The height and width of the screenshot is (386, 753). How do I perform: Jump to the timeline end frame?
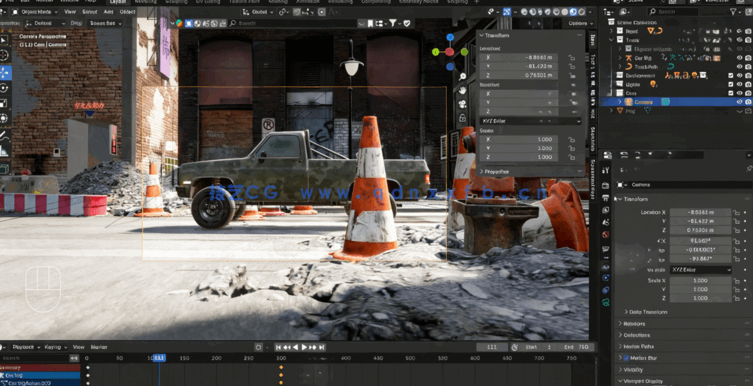coord(322,347)
